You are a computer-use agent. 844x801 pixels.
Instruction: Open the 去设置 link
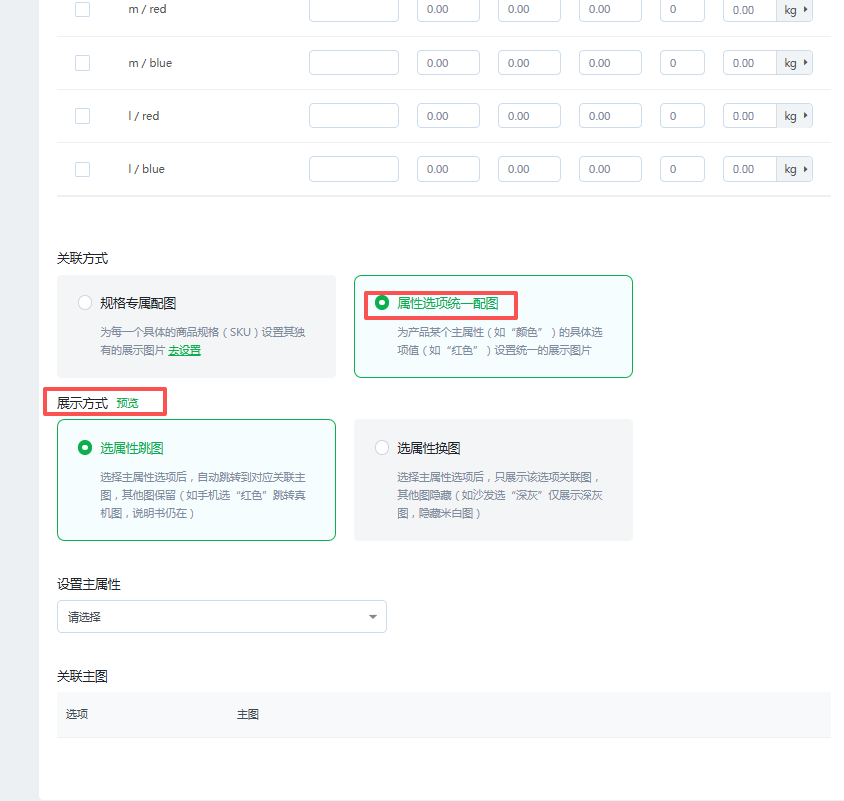pos(184,351)
